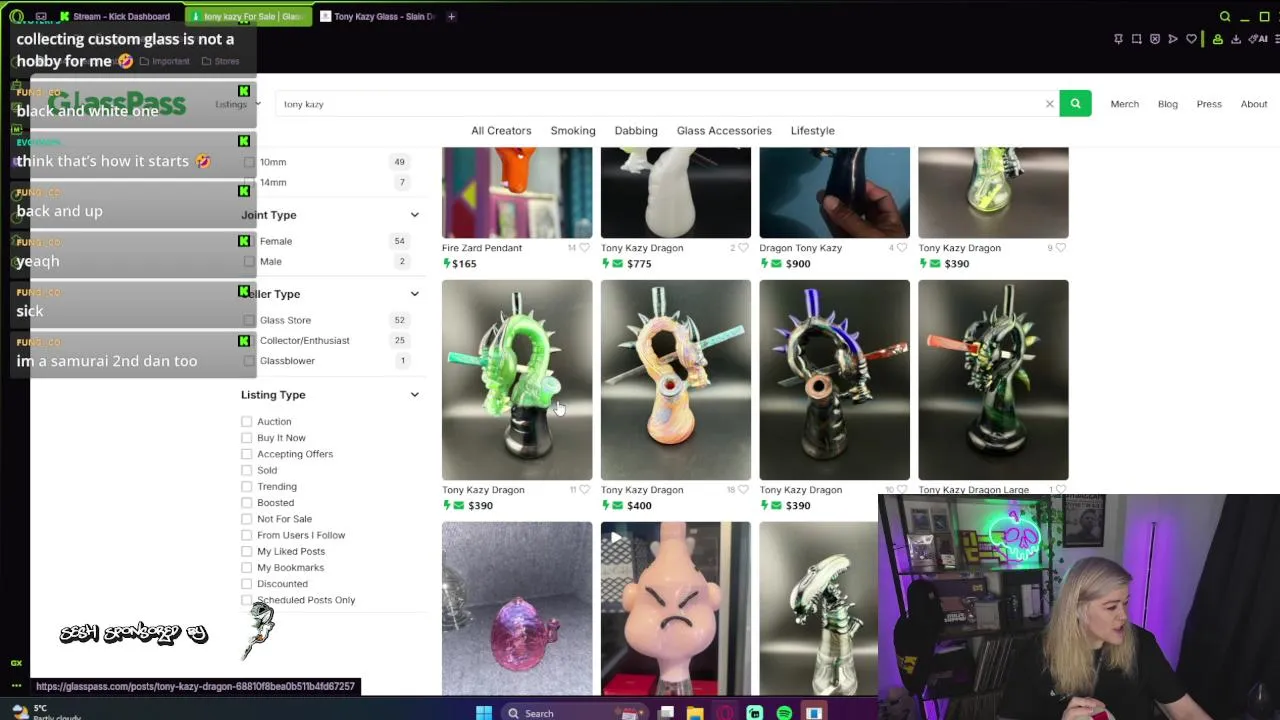Open the Lifestyle category
The height and width of the screenshot is (720, 1280).
tap(812, 131)
